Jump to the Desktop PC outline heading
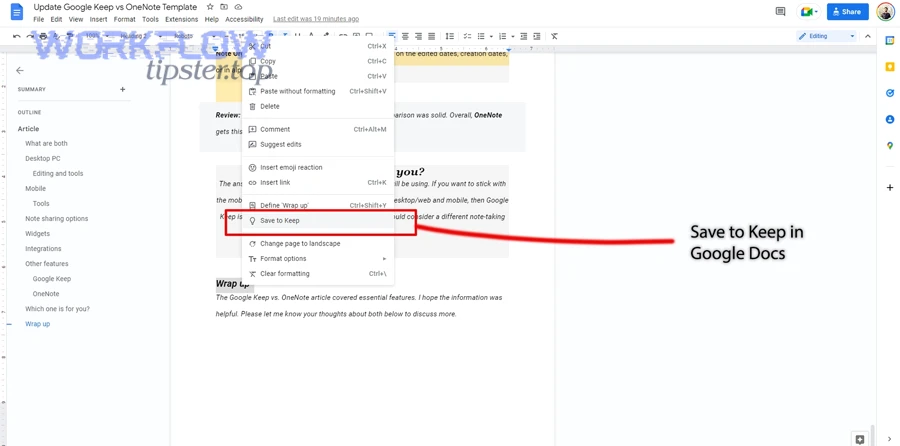The height and width of the screenshot is (446, 900). click(42, 158)
